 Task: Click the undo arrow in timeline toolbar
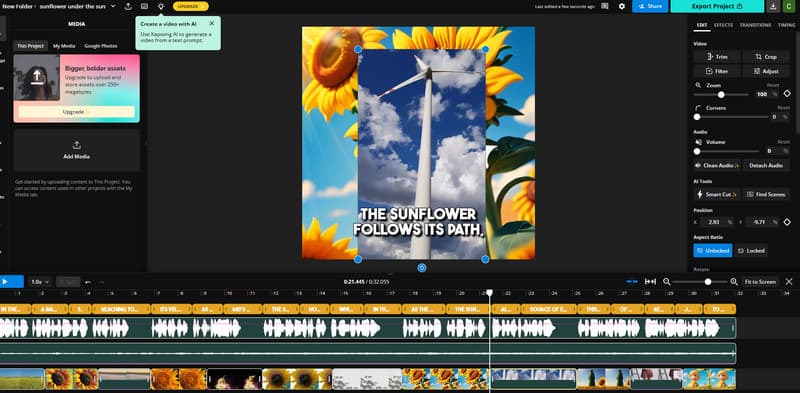pyautogui.click(x=88, y=282)
